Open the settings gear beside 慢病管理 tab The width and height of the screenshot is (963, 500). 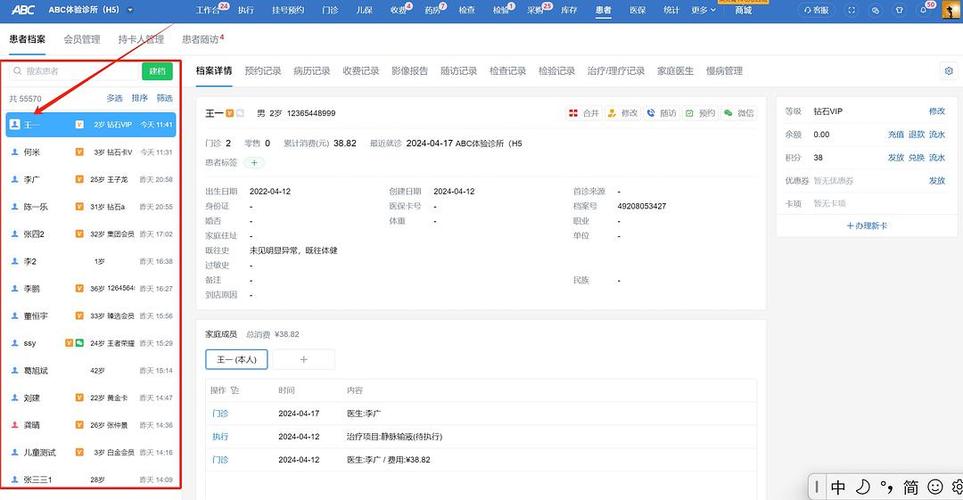pyautogui.click(x=949, y=71)
